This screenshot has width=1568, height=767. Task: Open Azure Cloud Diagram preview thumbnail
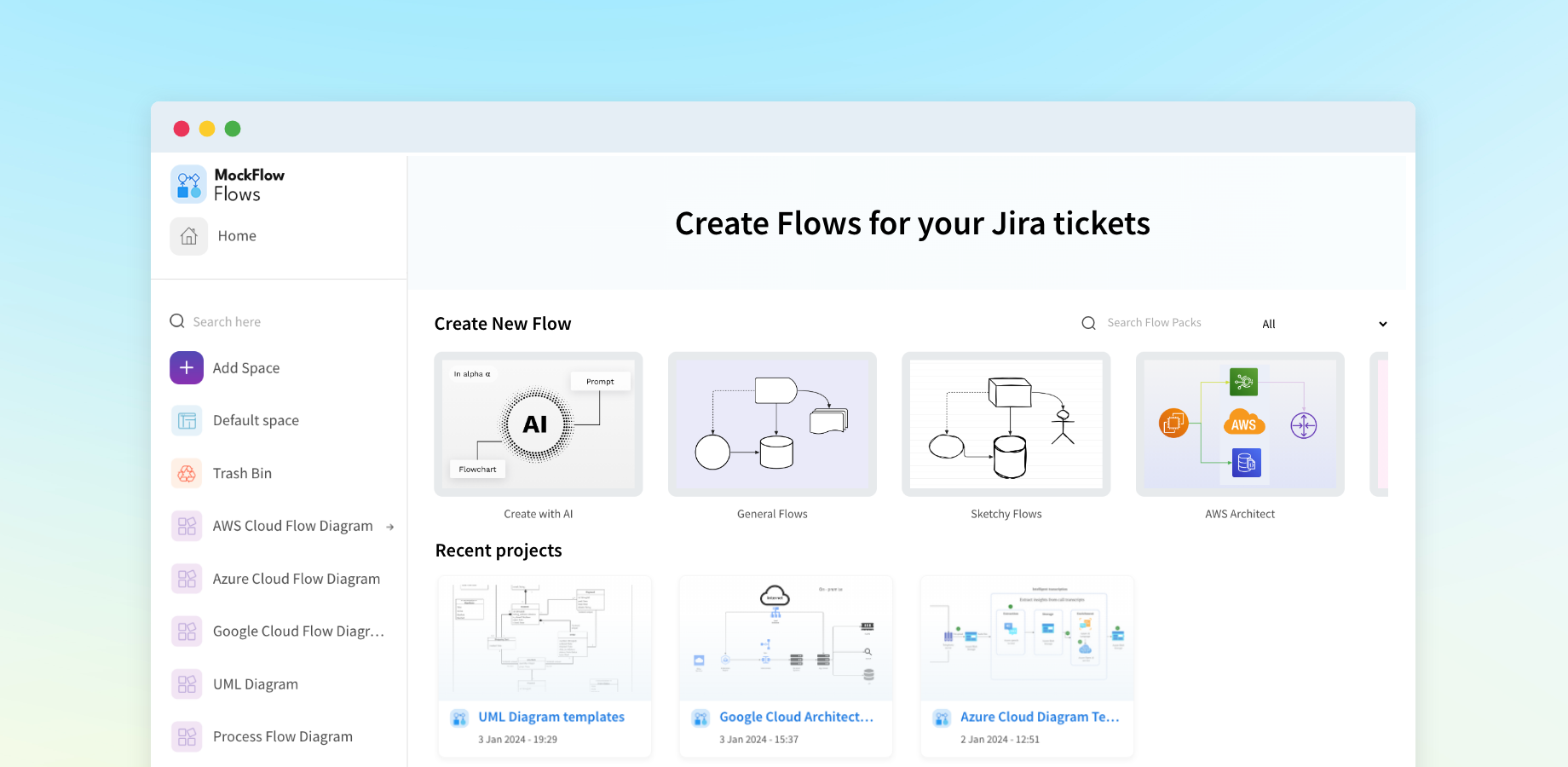click(x=1027, y=638)
